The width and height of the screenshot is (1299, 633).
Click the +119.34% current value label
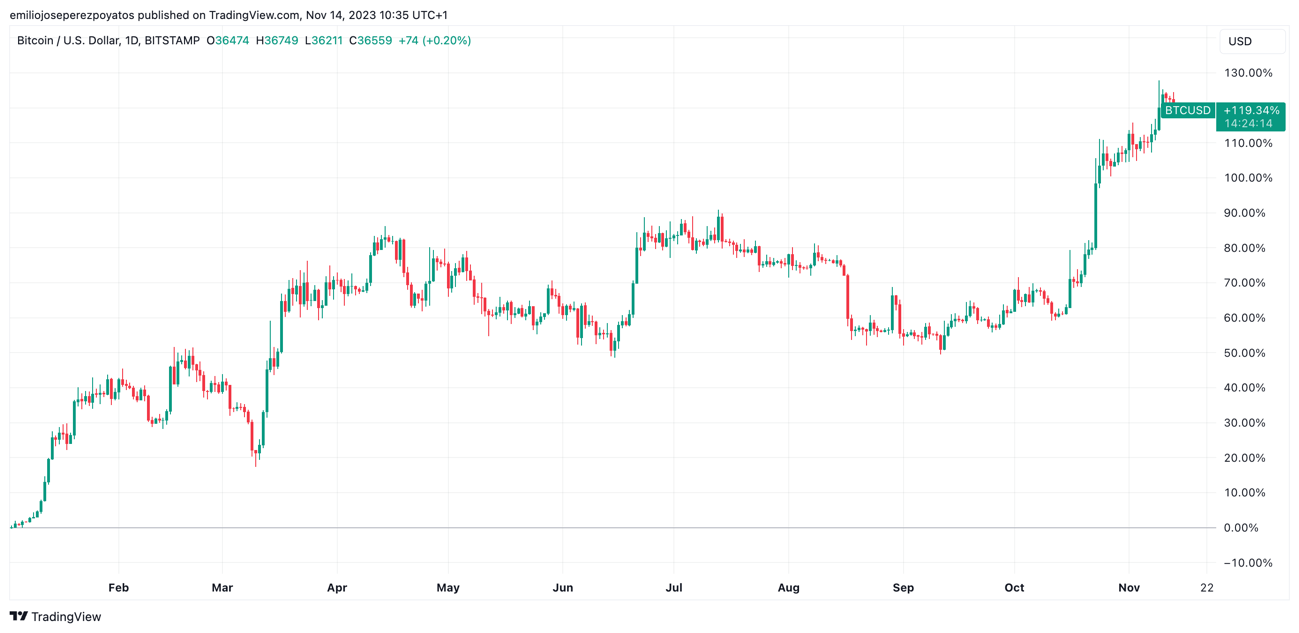(1251, 111)
